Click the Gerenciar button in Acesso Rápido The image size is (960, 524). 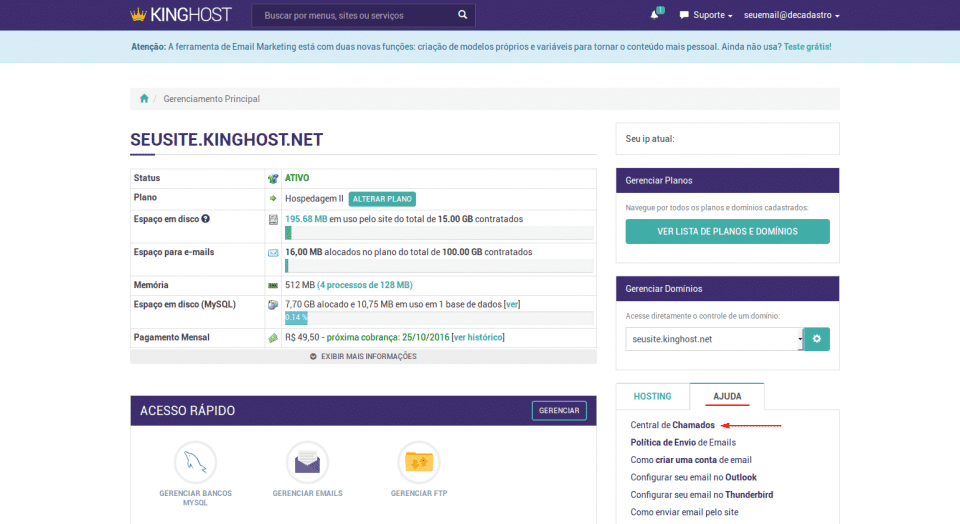(x=559, y=411)
